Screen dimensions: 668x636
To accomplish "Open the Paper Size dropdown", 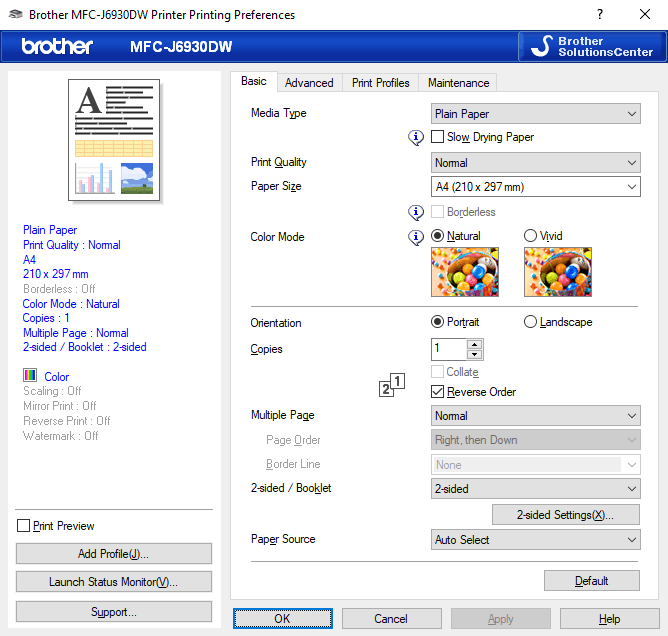I will point(536,187).
